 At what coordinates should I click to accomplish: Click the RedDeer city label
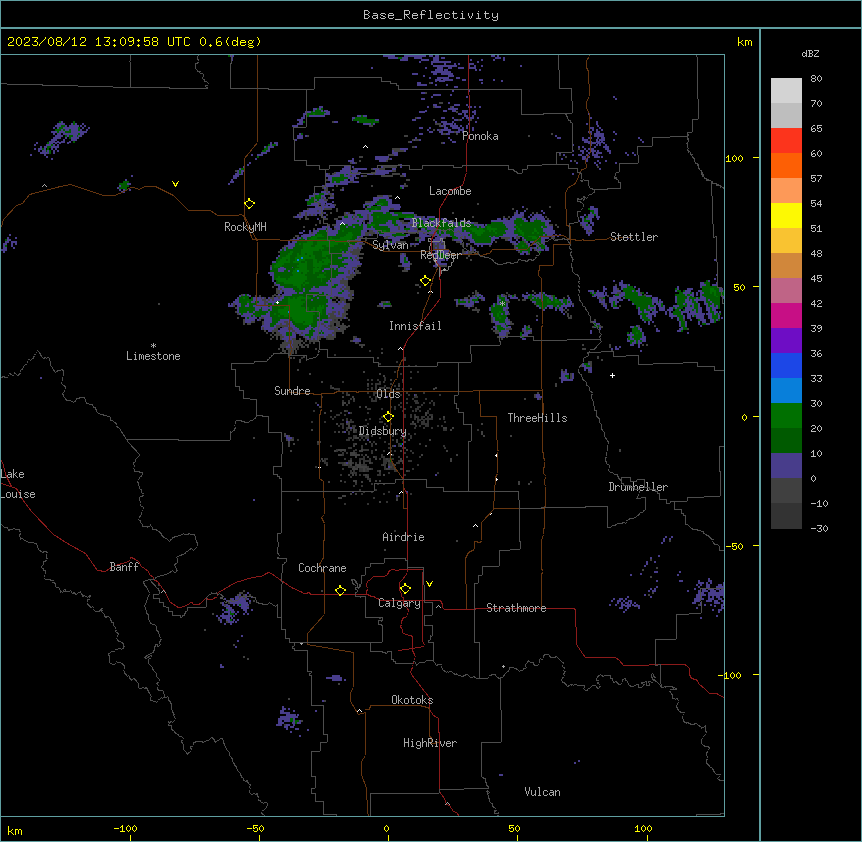(440, 255)
